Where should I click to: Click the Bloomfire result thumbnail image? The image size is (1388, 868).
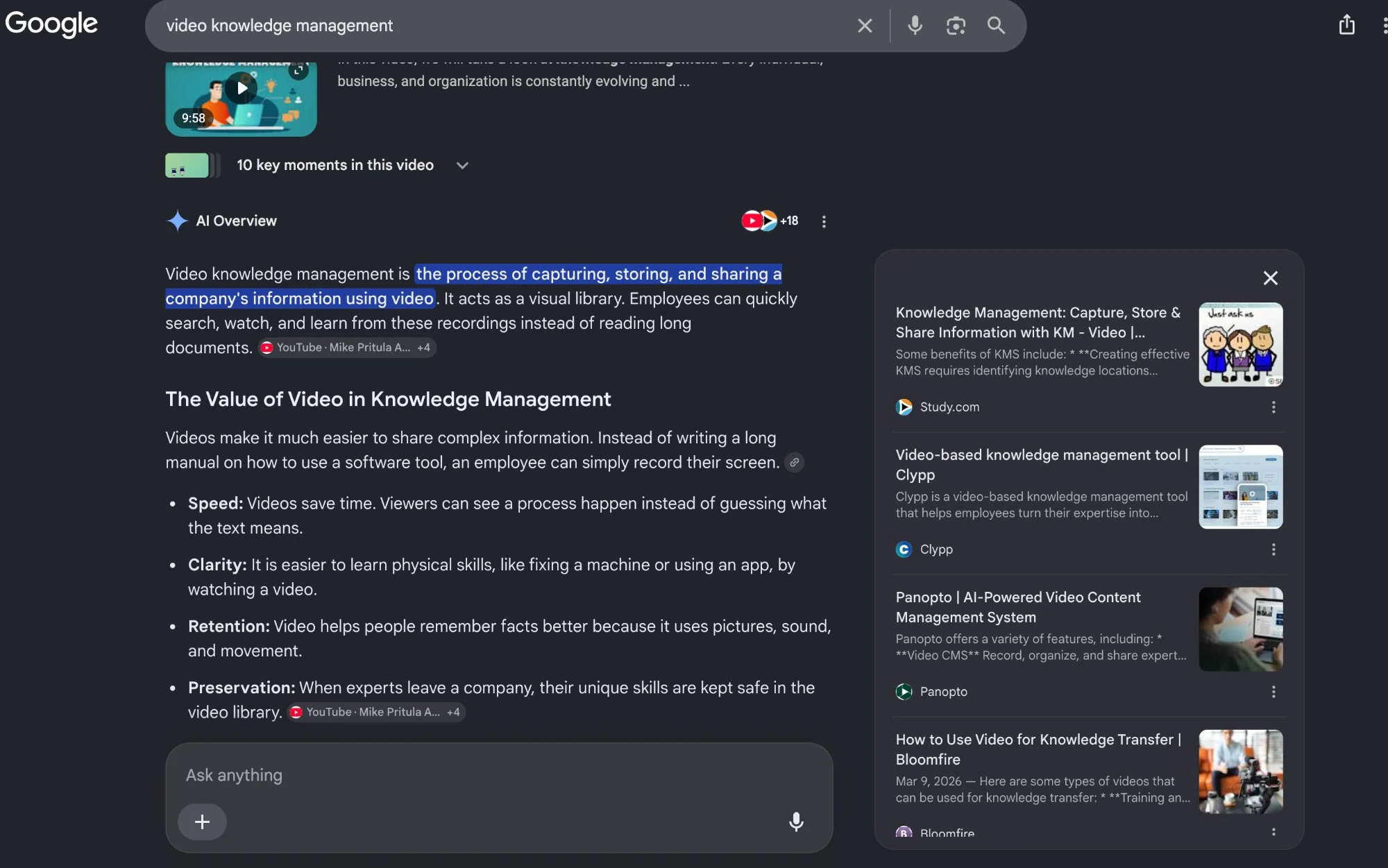pos(1241,772)
